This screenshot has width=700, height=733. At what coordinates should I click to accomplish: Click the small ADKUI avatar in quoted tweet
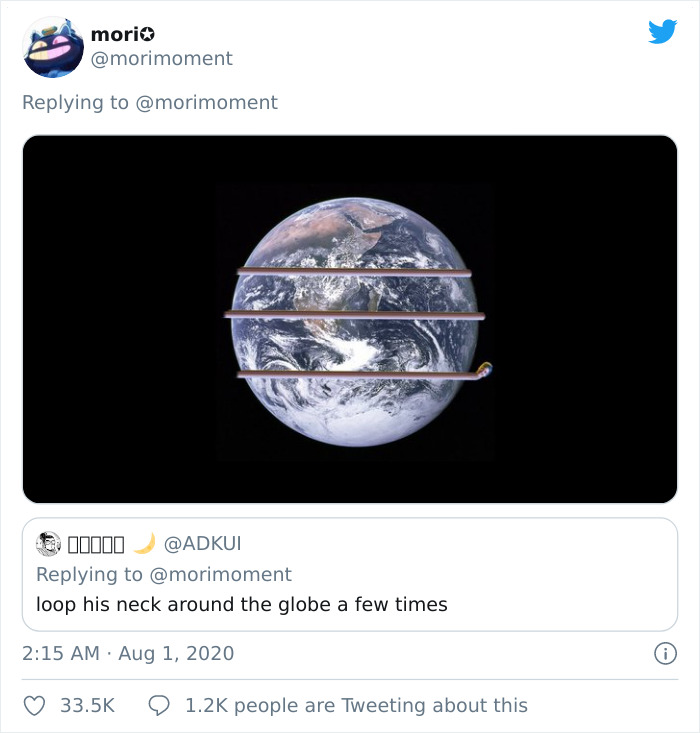point(48,544)
